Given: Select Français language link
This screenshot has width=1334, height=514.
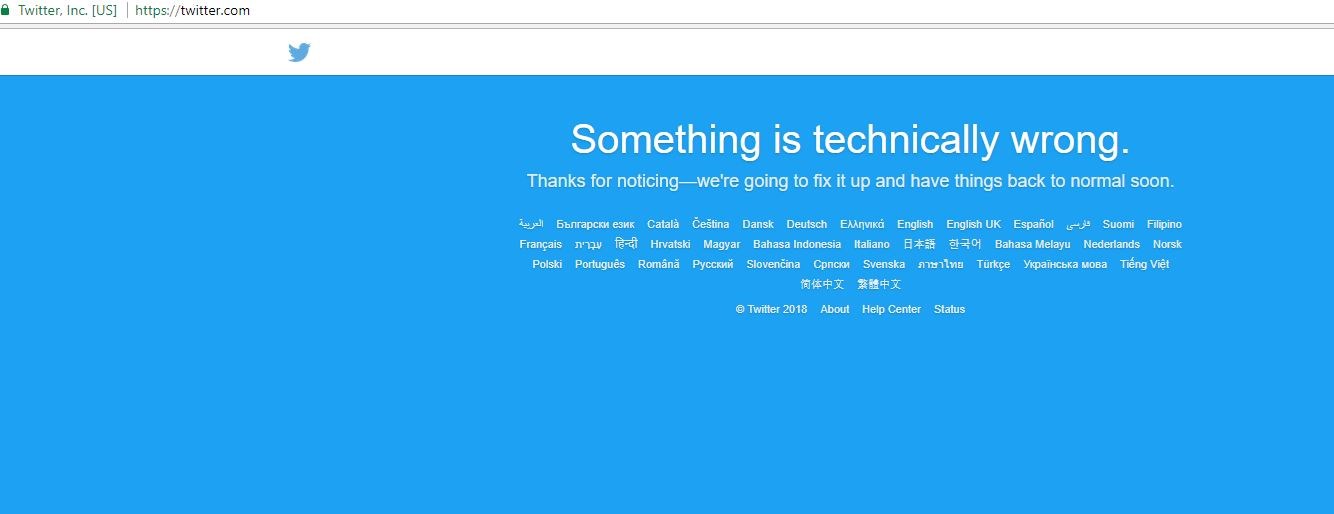Looking at the screenshot, I should click(x=540, y=244).
